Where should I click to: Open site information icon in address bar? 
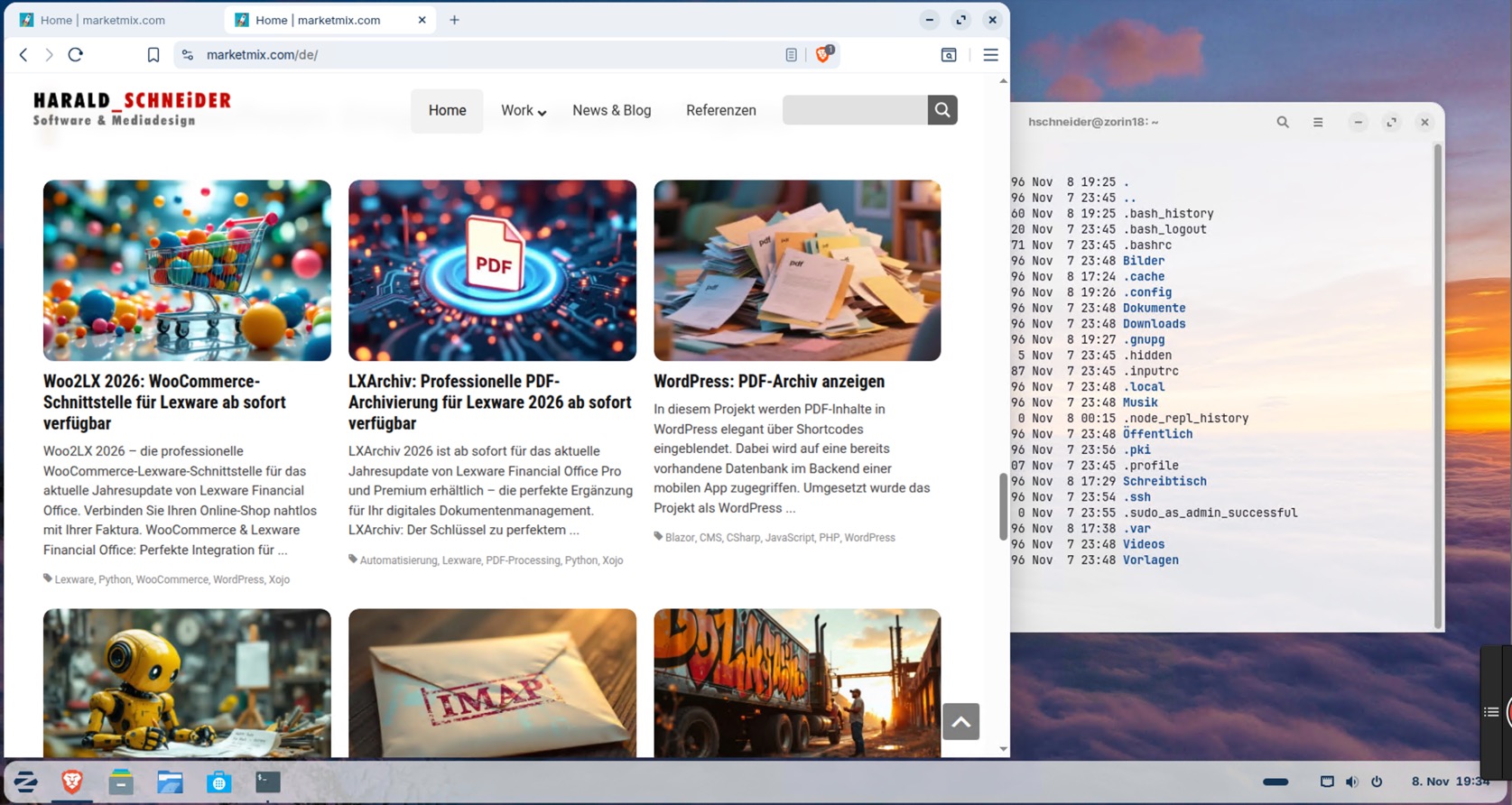(188, 55)
